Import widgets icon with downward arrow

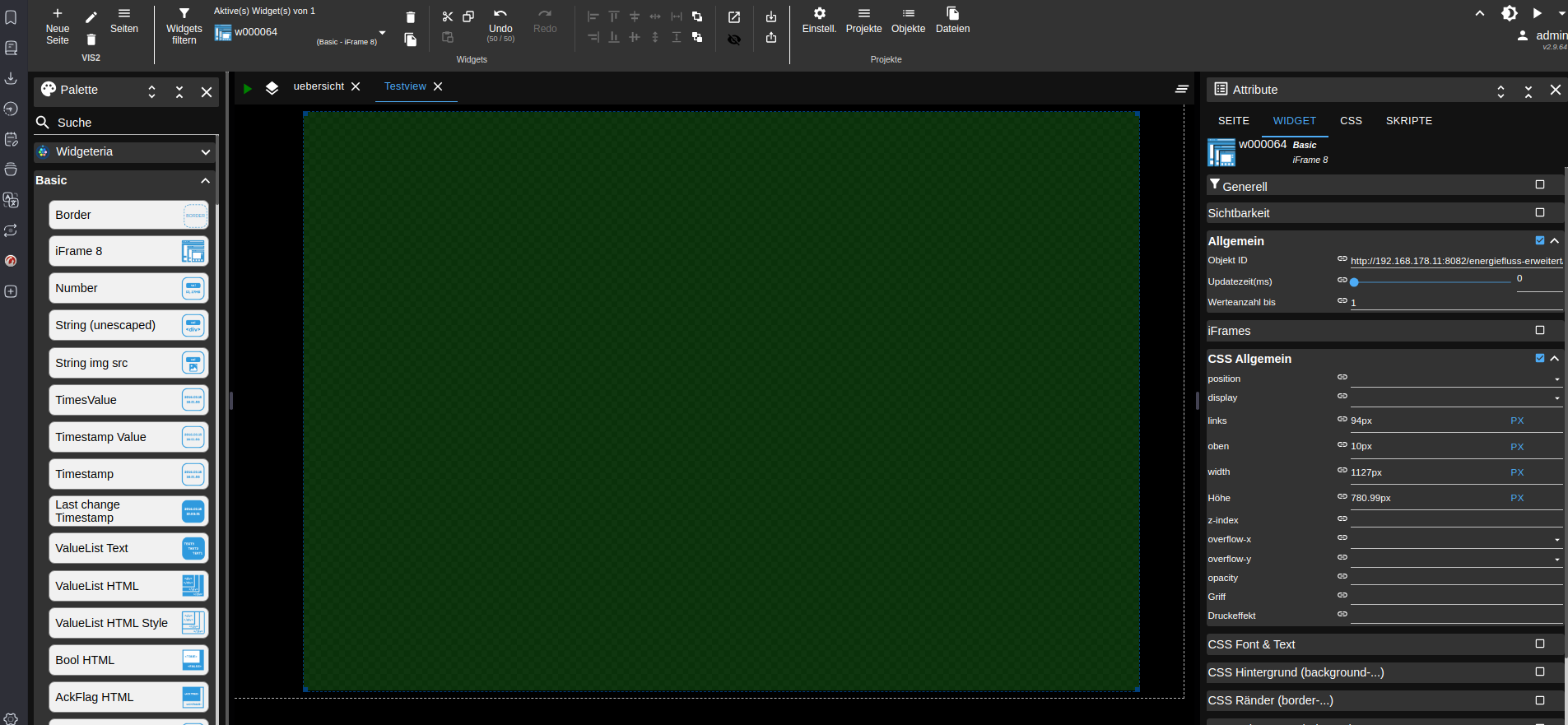(x=771, y=17)
